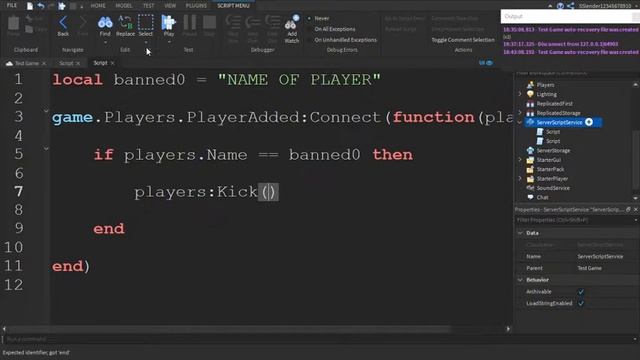This screenshot has width=640, height=360.
Task: Expand the StarterPlayer tree node
Action: pos(520,179)
